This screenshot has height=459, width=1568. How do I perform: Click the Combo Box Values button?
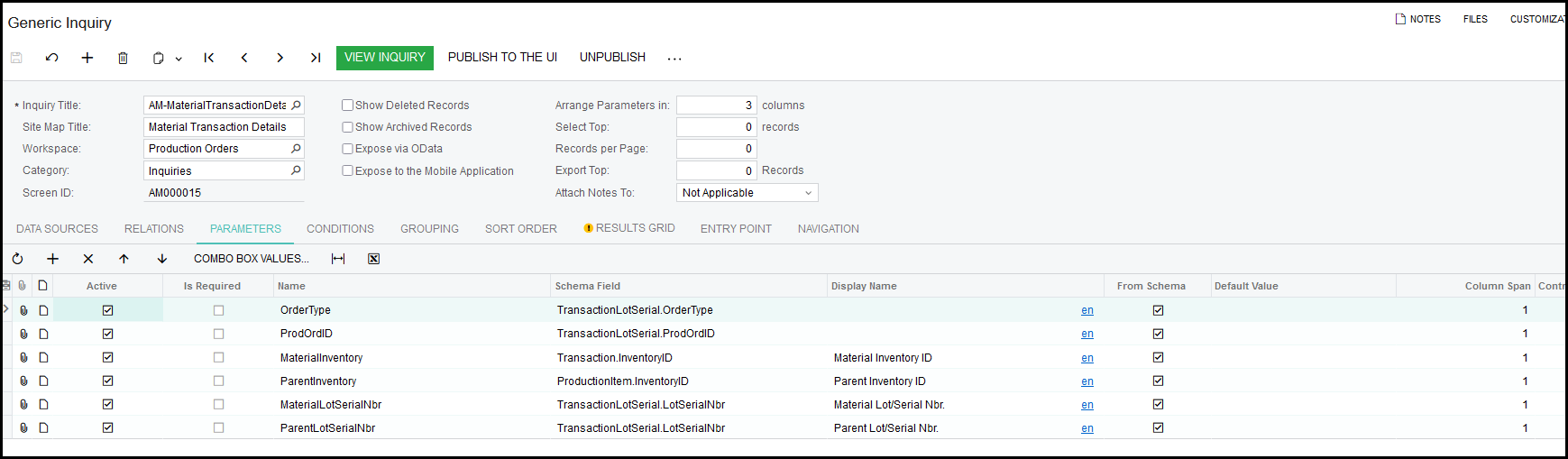pyautogui.click(x=251, y=259)
